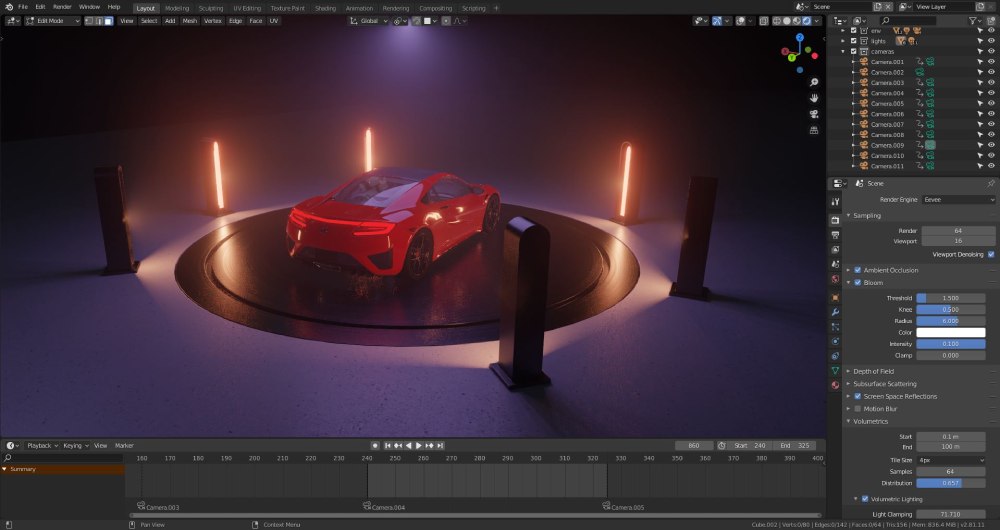Open the Output properties printer icon
The height and width of the screenshot is (530, 1000).
point(835,235)
